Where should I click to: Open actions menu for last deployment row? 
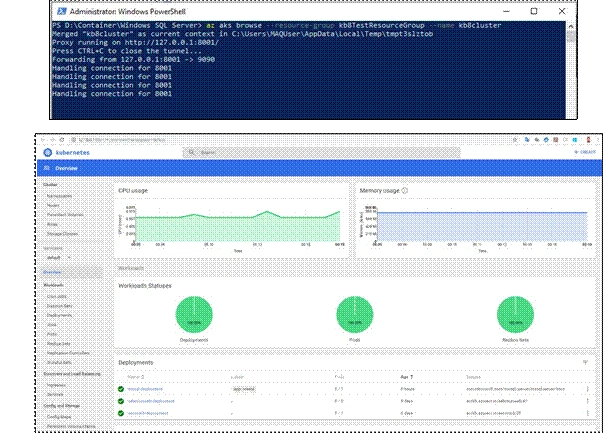[587, 413]
